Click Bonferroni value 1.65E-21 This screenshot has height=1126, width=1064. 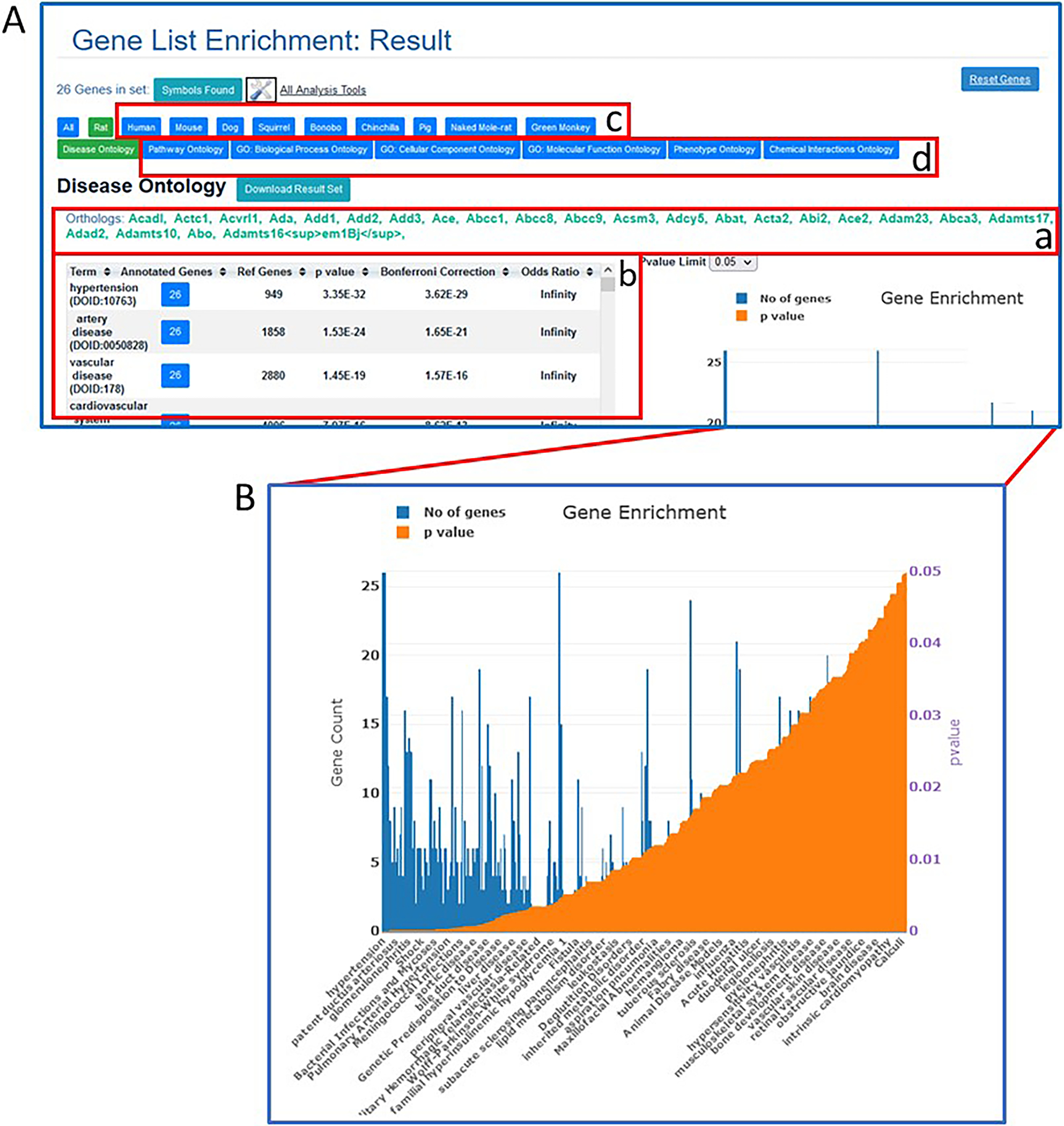point(446,332)
